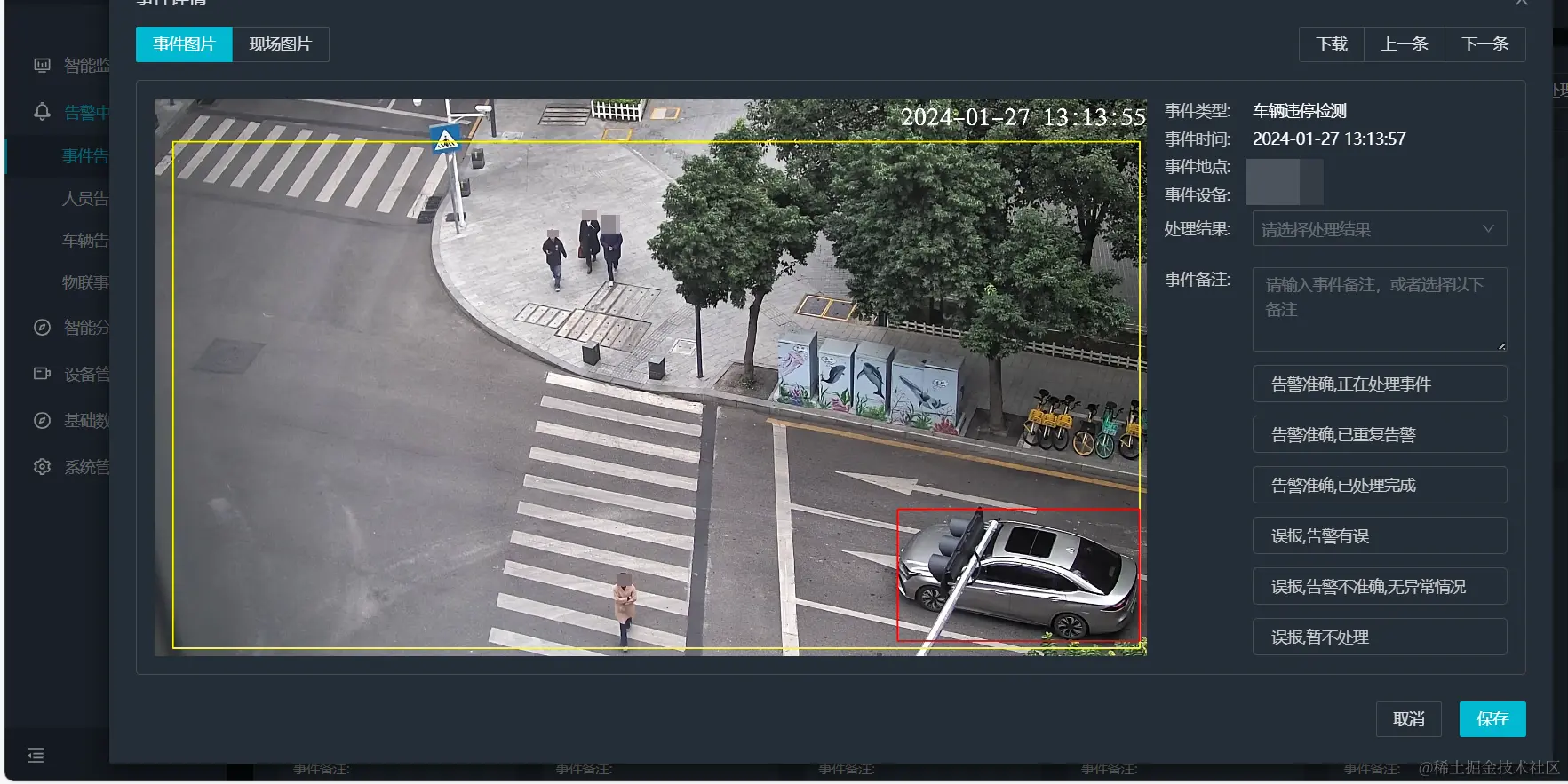Go to previous record with 上一条
Screen dimensions: 1568x784
[x=1405, y=44]
